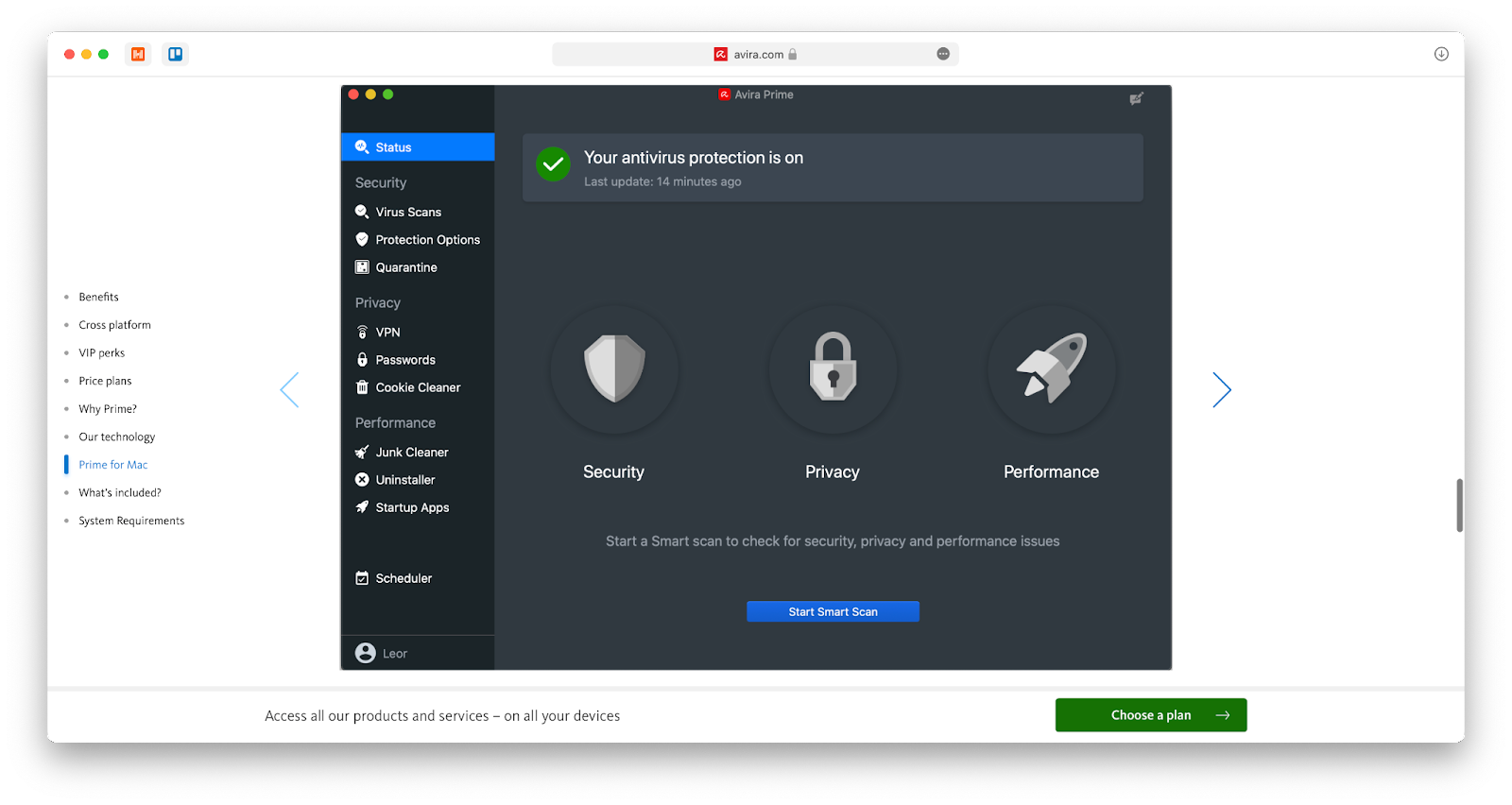Click the avira.com address bar

[755, 54]
